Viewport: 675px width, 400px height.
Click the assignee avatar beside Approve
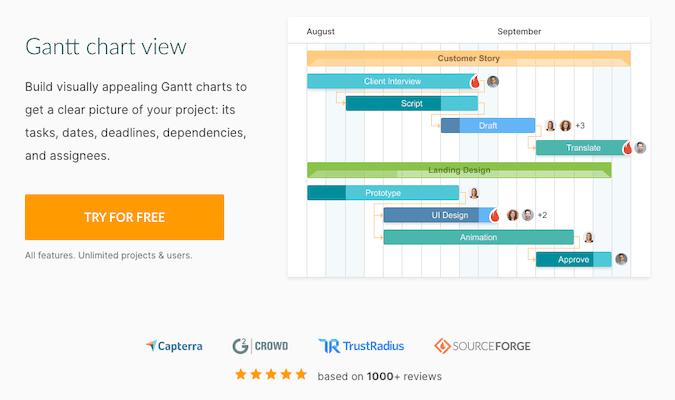(x=621, y=259)
